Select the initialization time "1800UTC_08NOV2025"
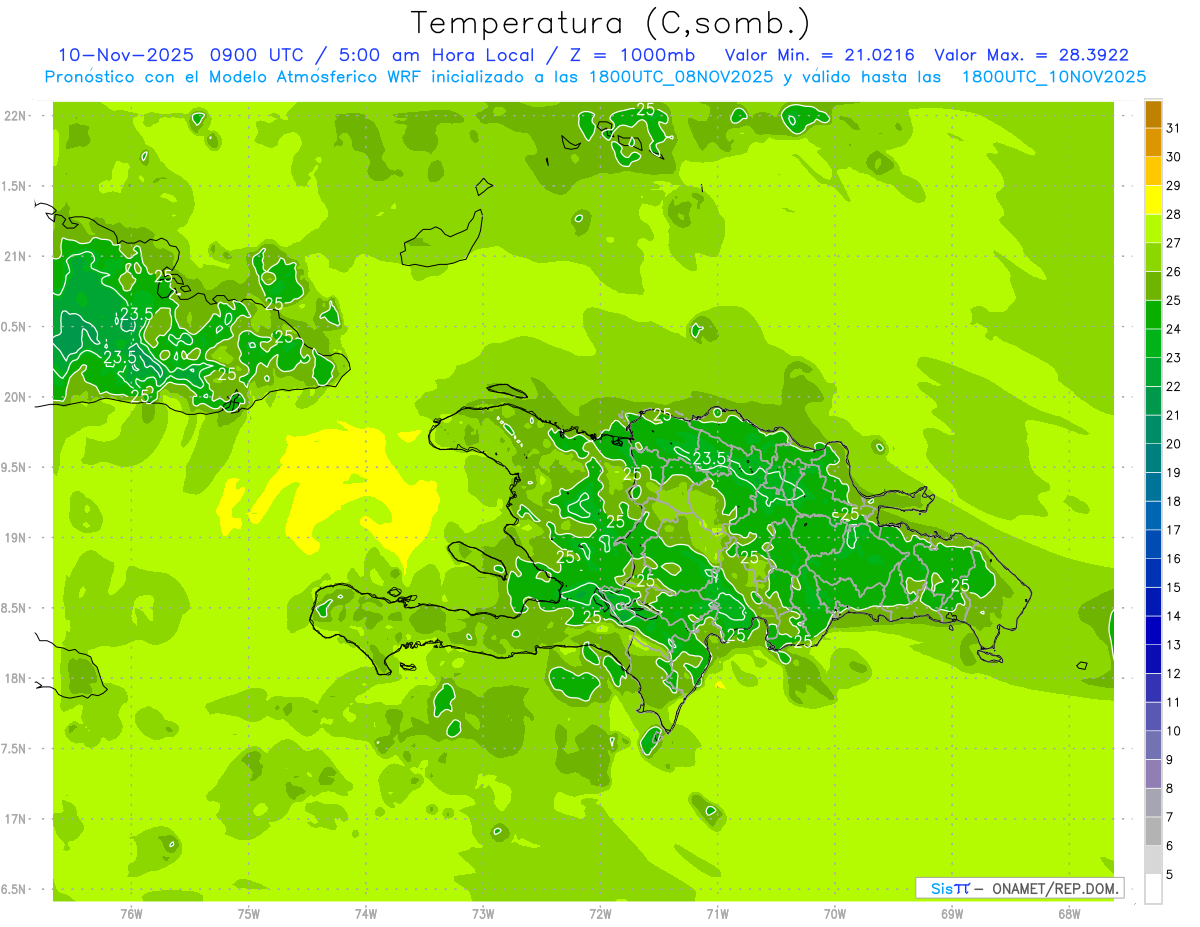Viewport: 1200px width, 927px height. tap(681, 77)
